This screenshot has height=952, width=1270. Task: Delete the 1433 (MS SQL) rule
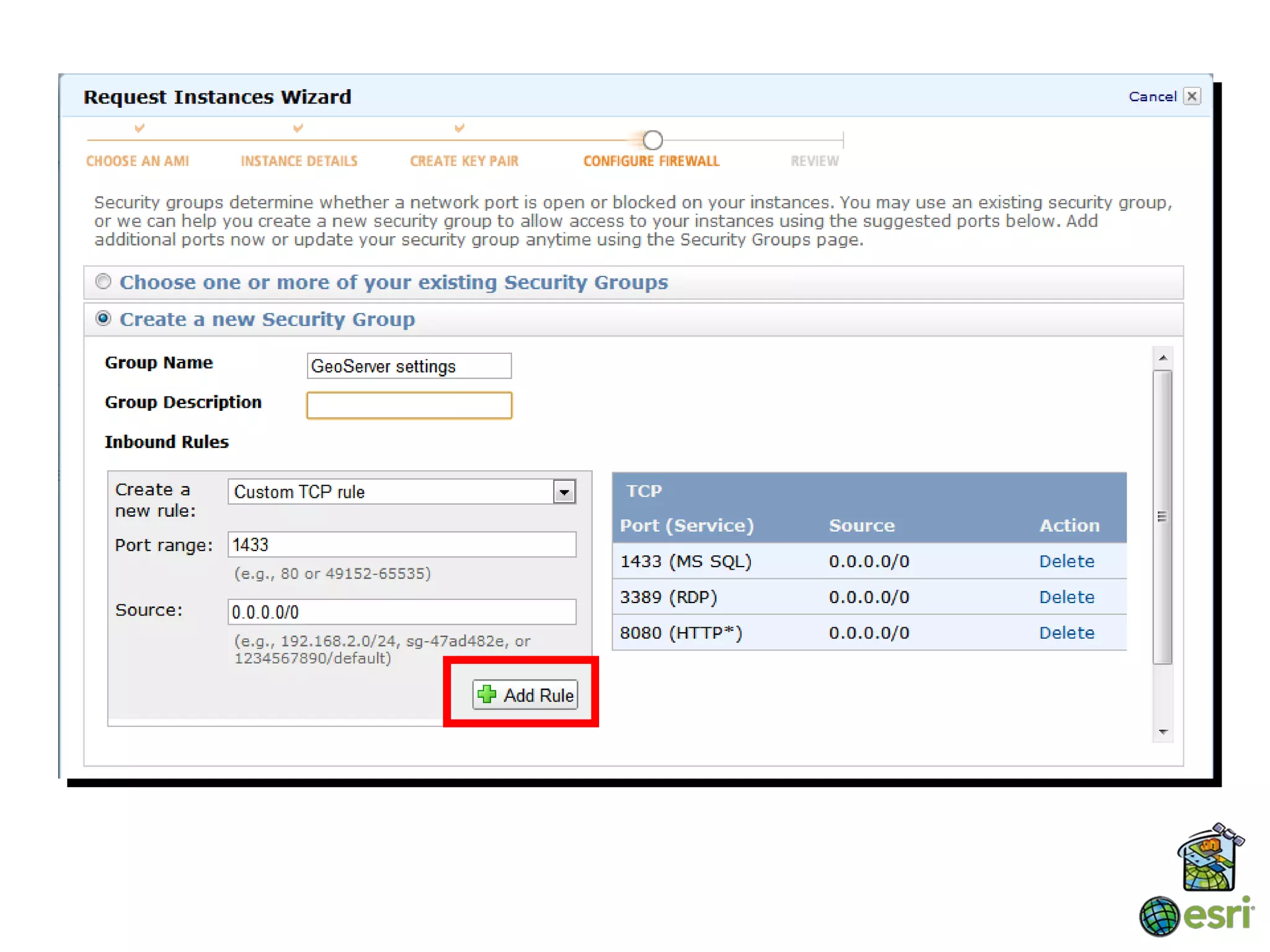tap(1066, 562)
